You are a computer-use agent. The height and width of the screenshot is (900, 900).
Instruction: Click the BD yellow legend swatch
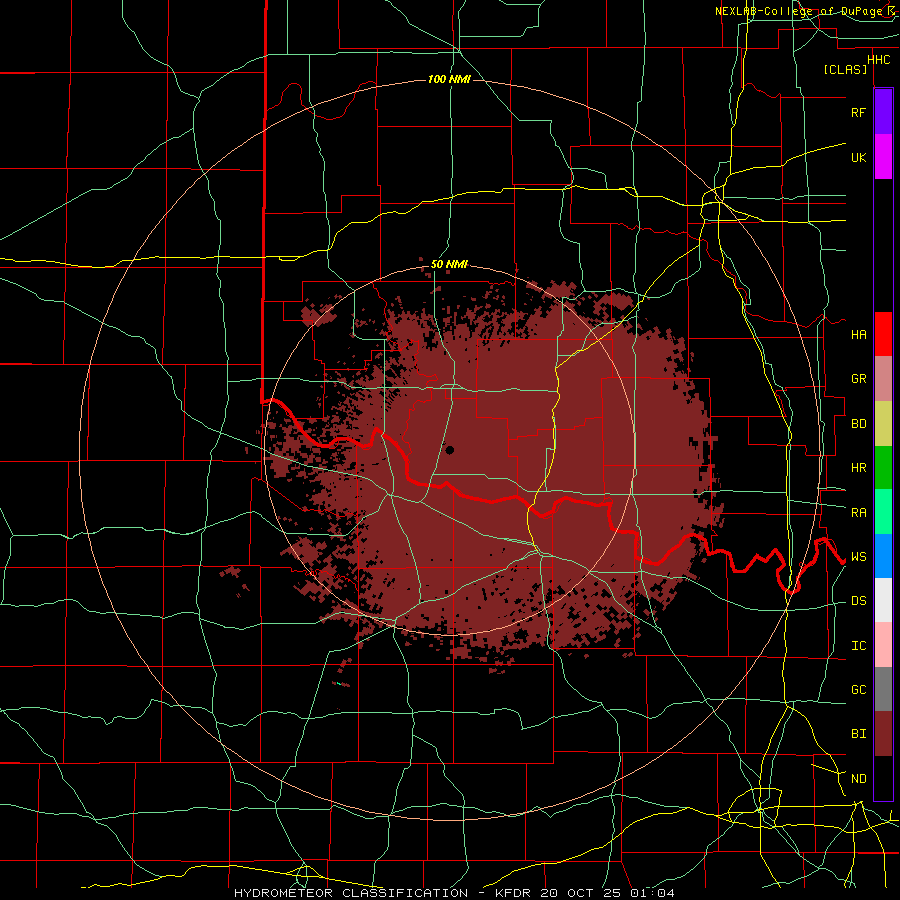point(883,424)
